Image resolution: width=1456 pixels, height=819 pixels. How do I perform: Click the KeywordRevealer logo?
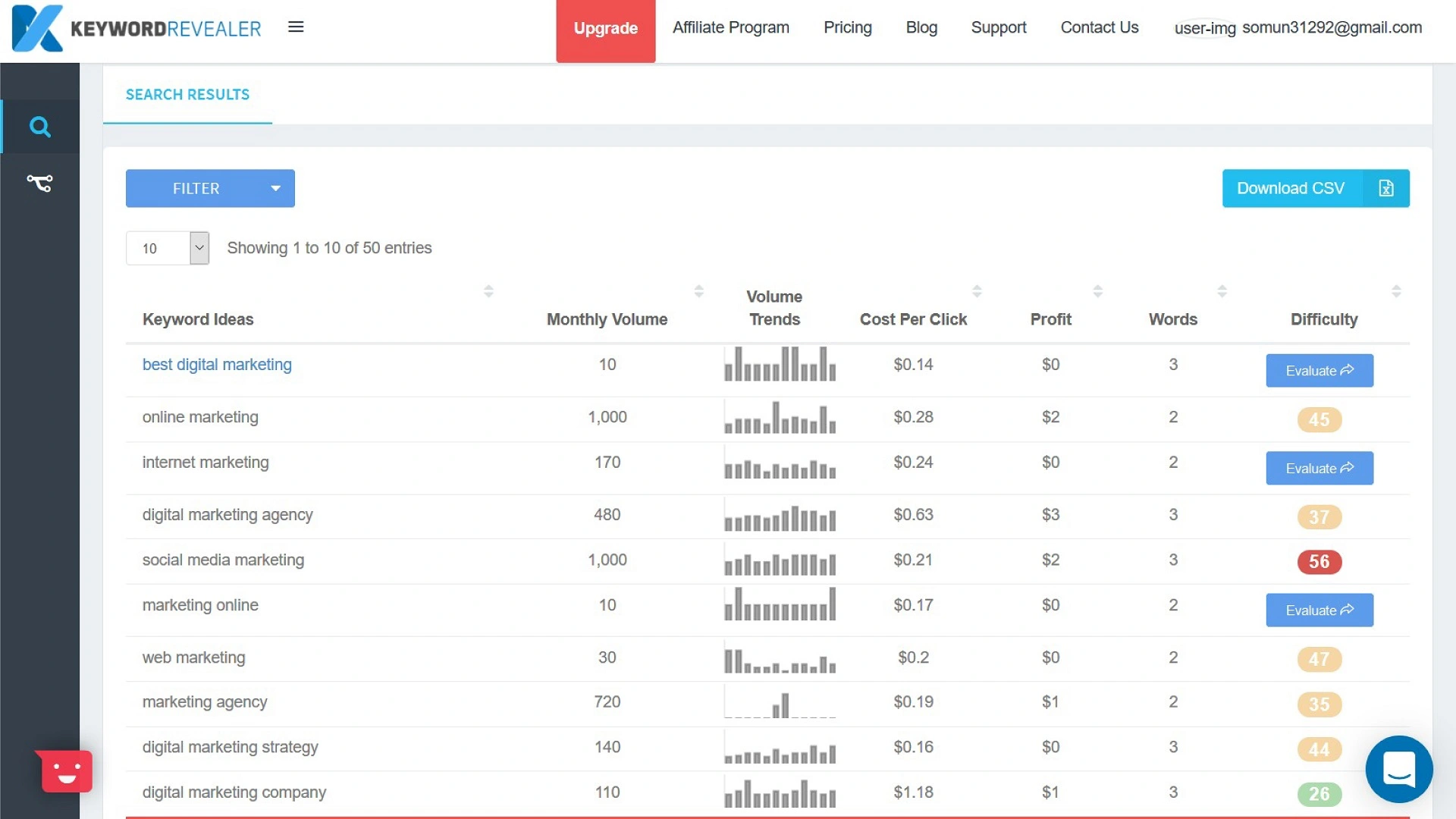[x=136, y=28]
